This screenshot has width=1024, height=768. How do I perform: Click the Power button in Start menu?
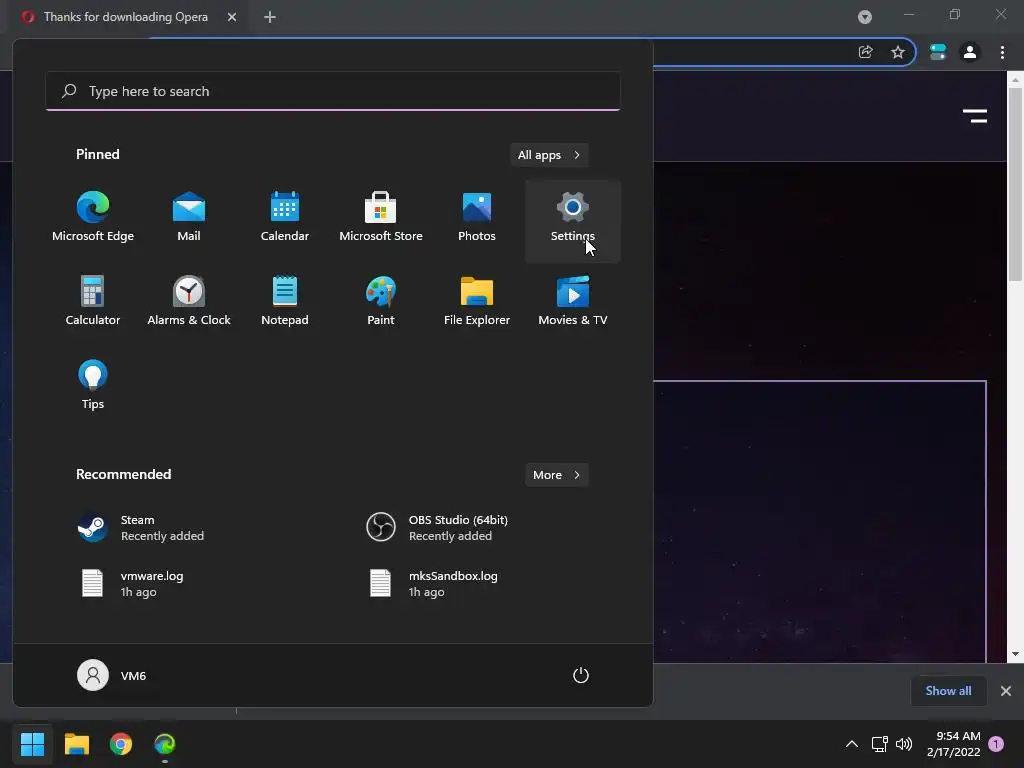[x=581, y=675]
